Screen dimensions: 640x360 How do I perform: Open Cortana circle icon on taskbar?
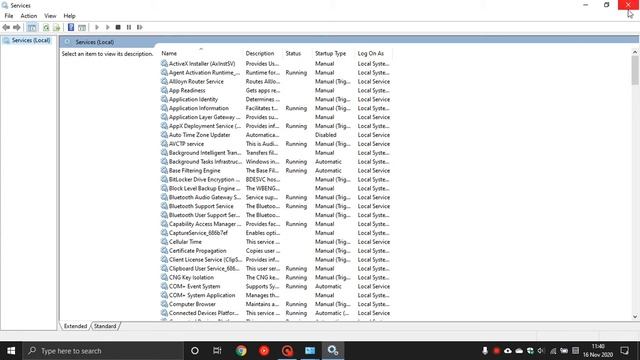pyautogui.click(x=195, y=351)
